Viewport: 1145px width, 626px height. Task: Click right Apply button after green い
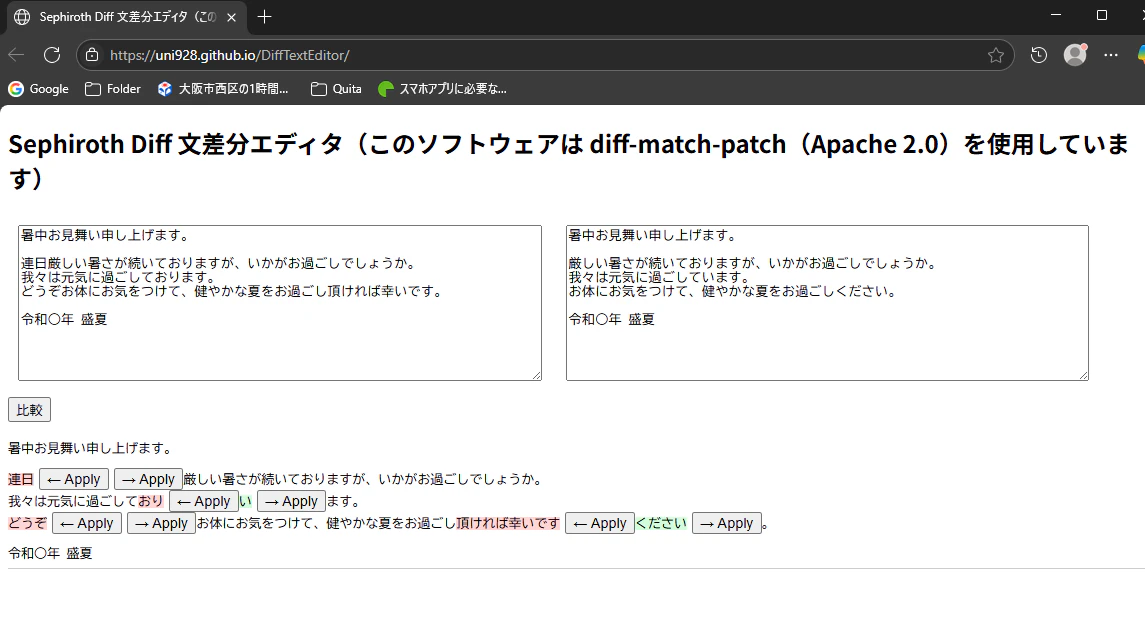point(291,501)
